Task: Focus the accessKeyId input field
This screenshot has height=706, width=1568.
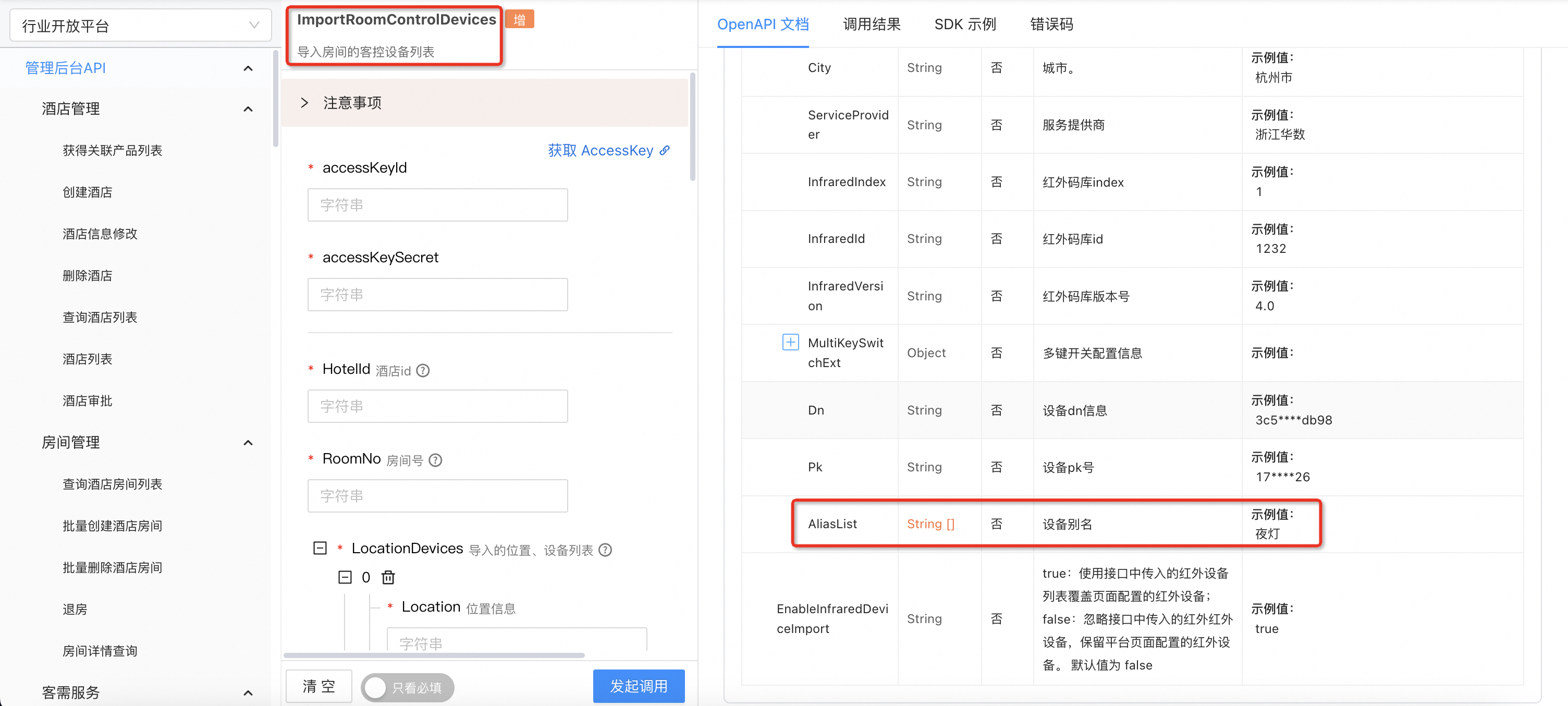Action: (x=437, y=205)
